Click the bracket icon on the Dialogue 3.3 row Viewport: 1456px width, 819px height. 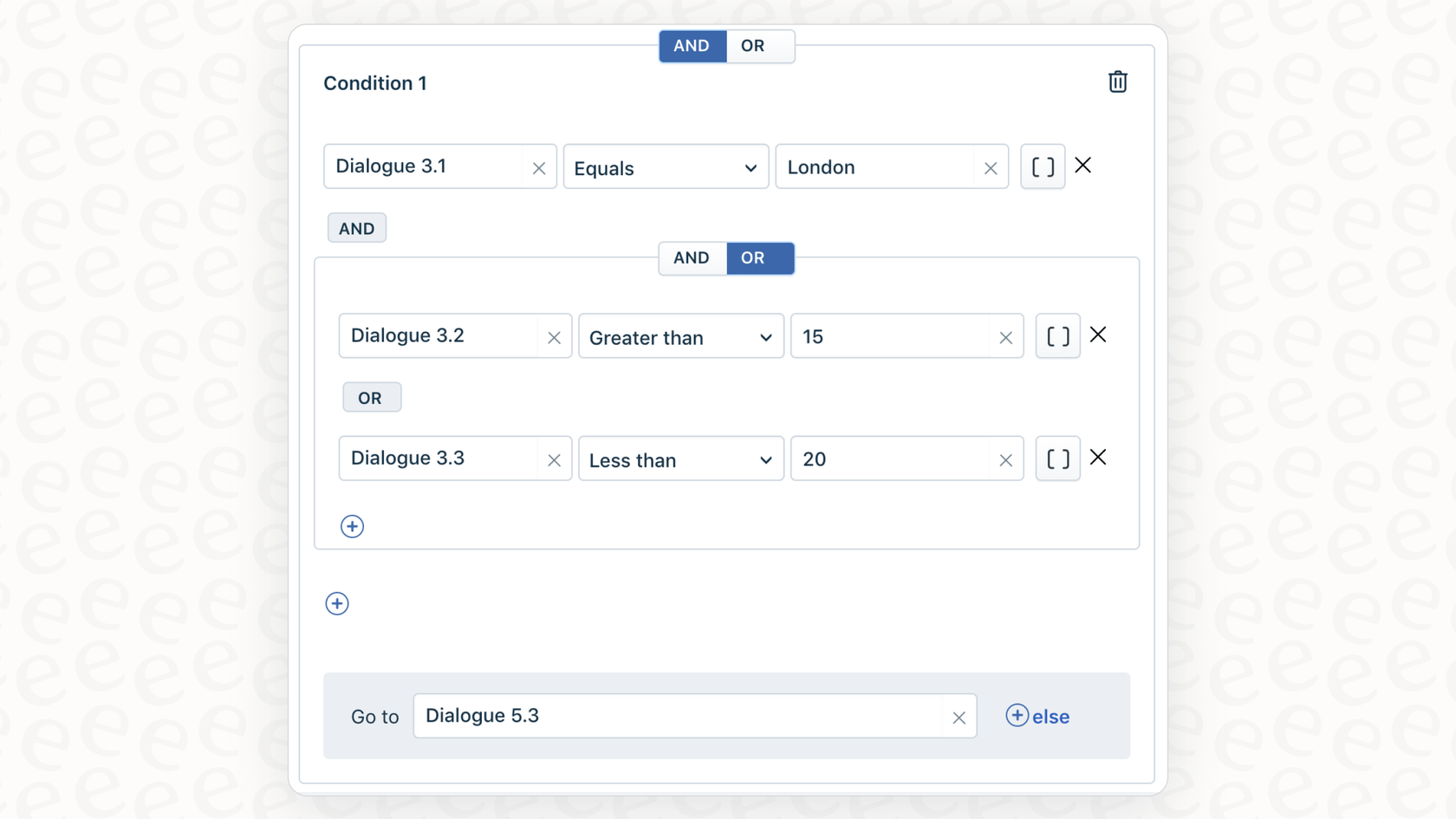click(x=1057, y=458)
